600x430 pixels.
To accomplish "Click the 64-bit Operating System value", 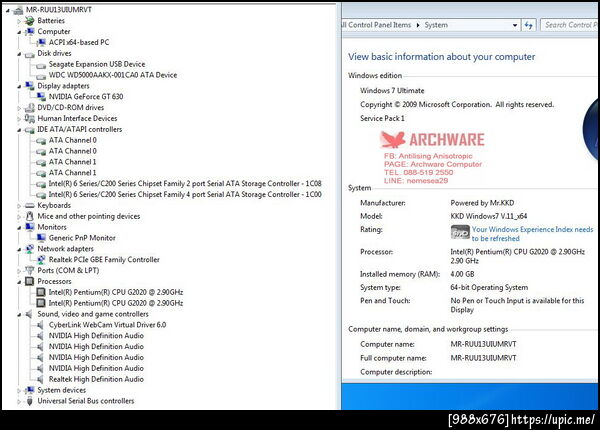I will (489, 287).
